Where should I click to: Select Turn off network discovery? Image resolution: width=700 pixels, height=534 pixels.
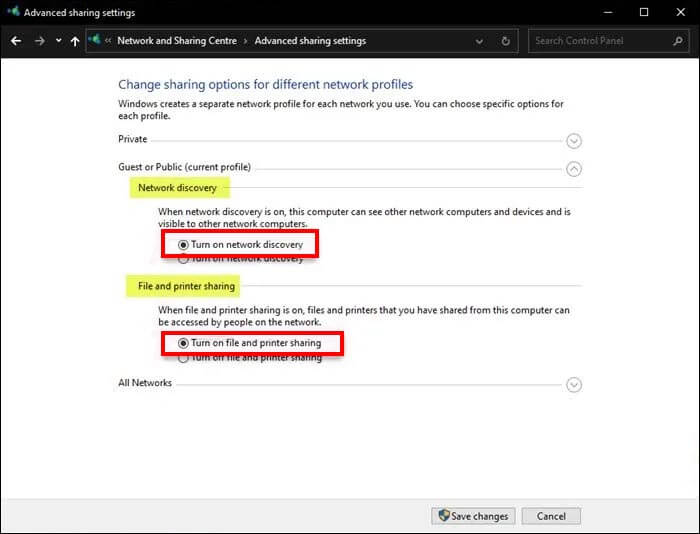[240, 259]
